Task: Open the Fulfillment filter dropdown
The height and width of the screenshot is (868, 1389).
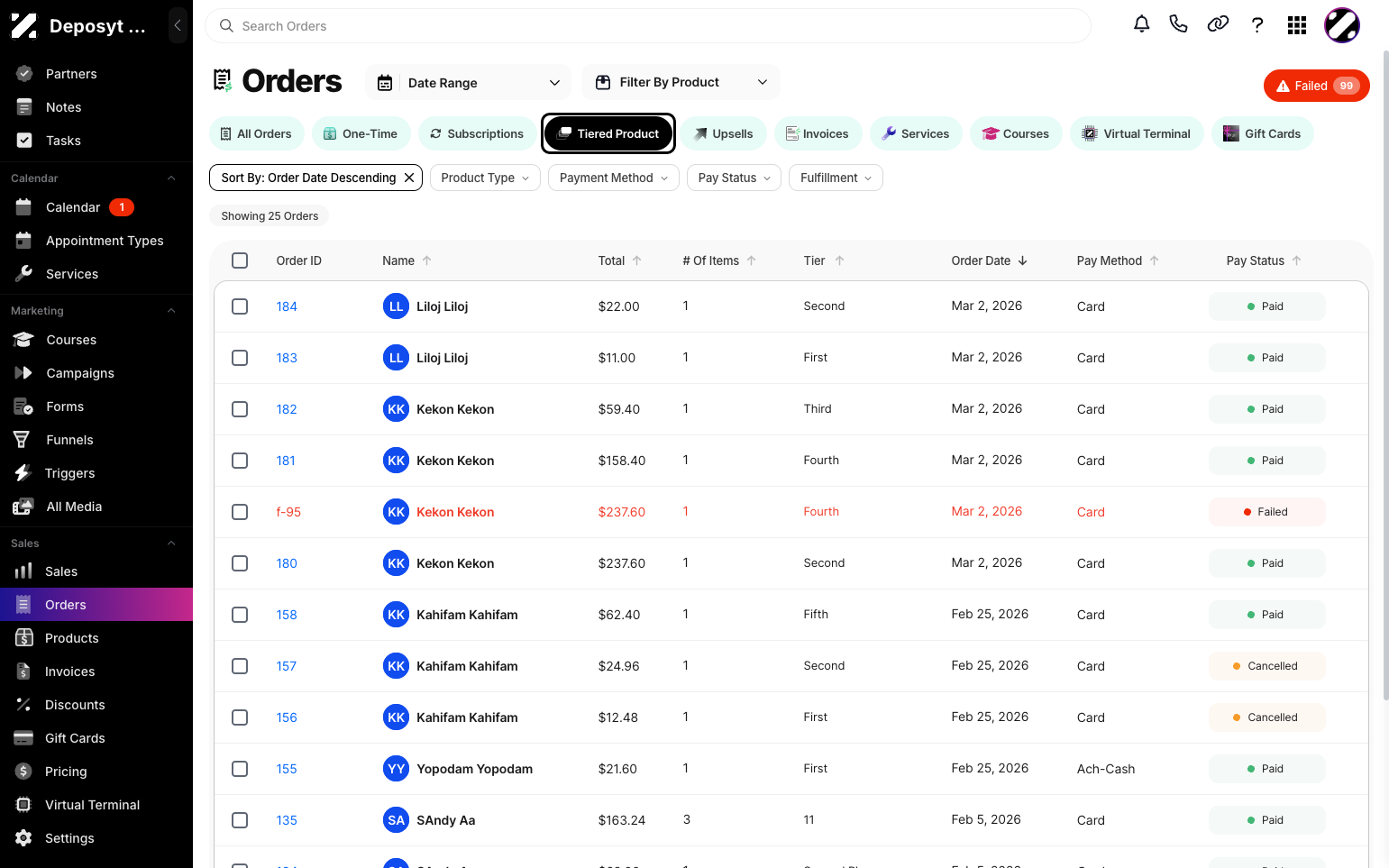Action: 836,178
